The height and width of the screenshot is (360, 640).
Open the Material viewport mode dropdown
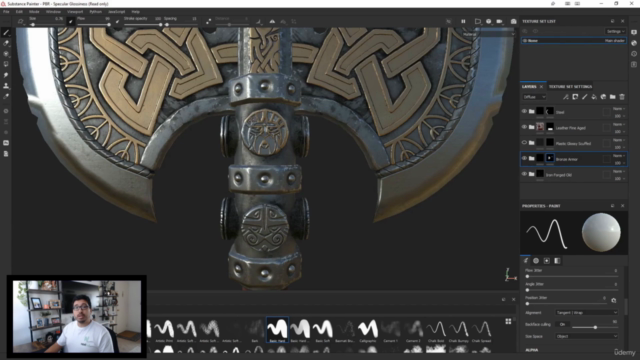point(488,34)
